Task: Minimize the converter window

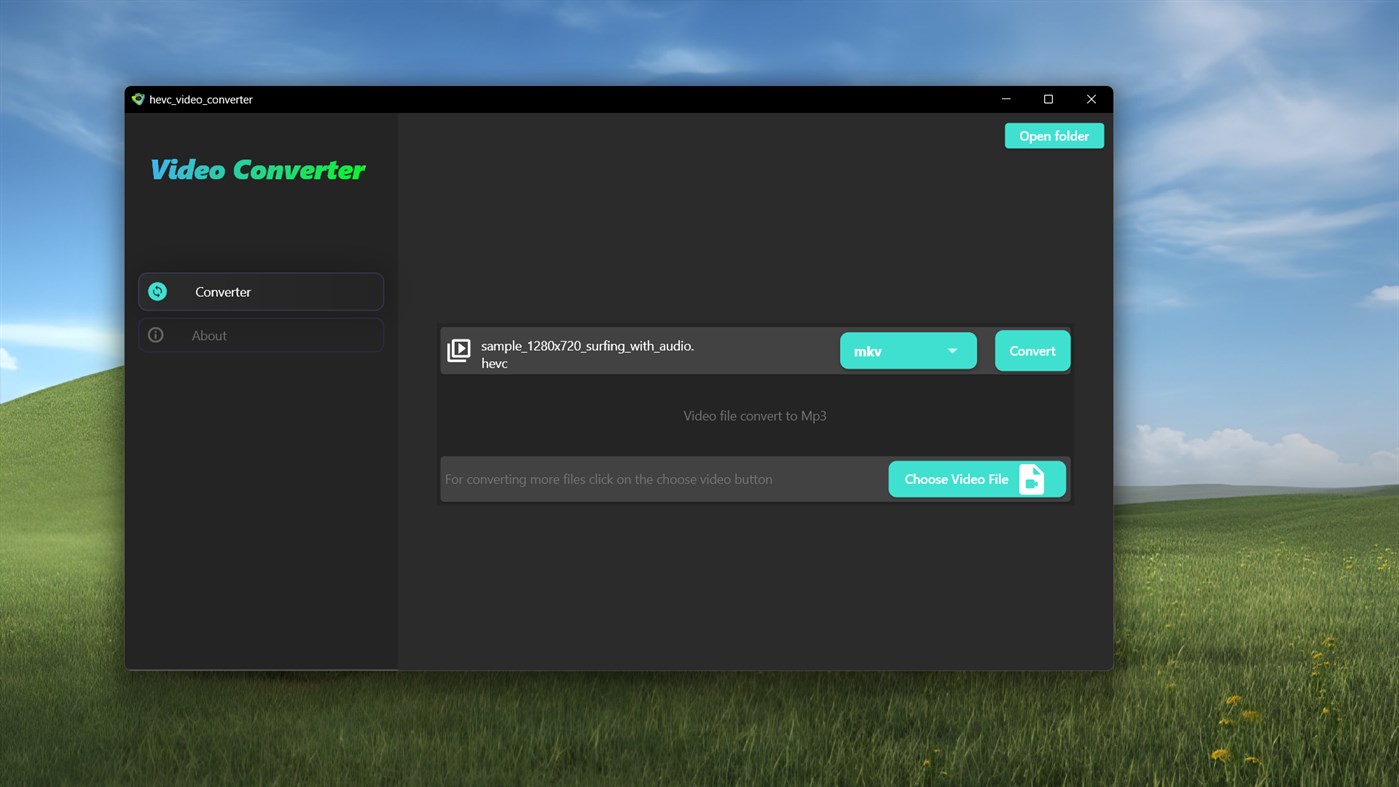Action: point(1005,99)
